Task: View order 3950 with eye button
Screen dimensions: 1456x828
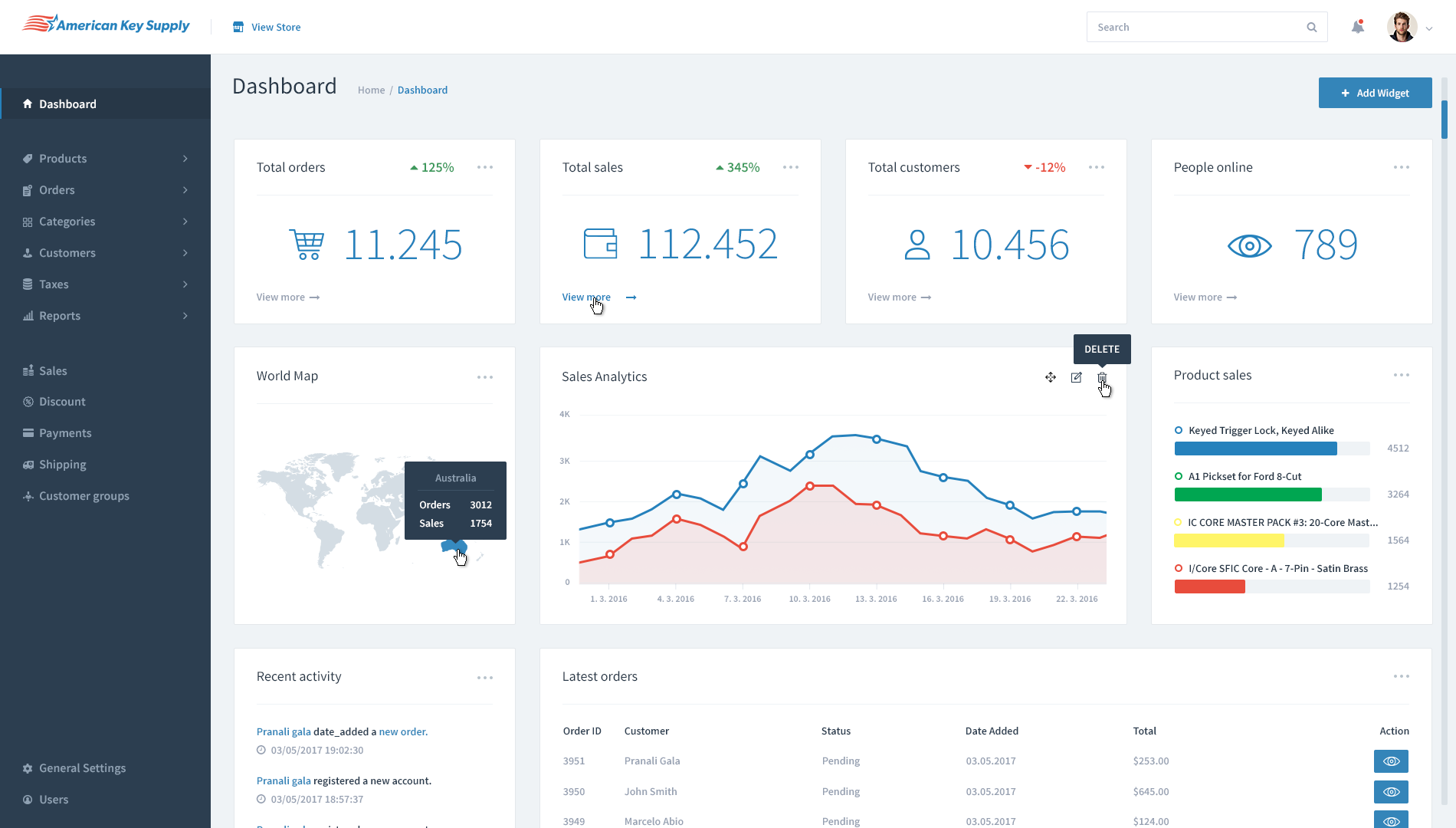Action: click(x=1391, y=792)
